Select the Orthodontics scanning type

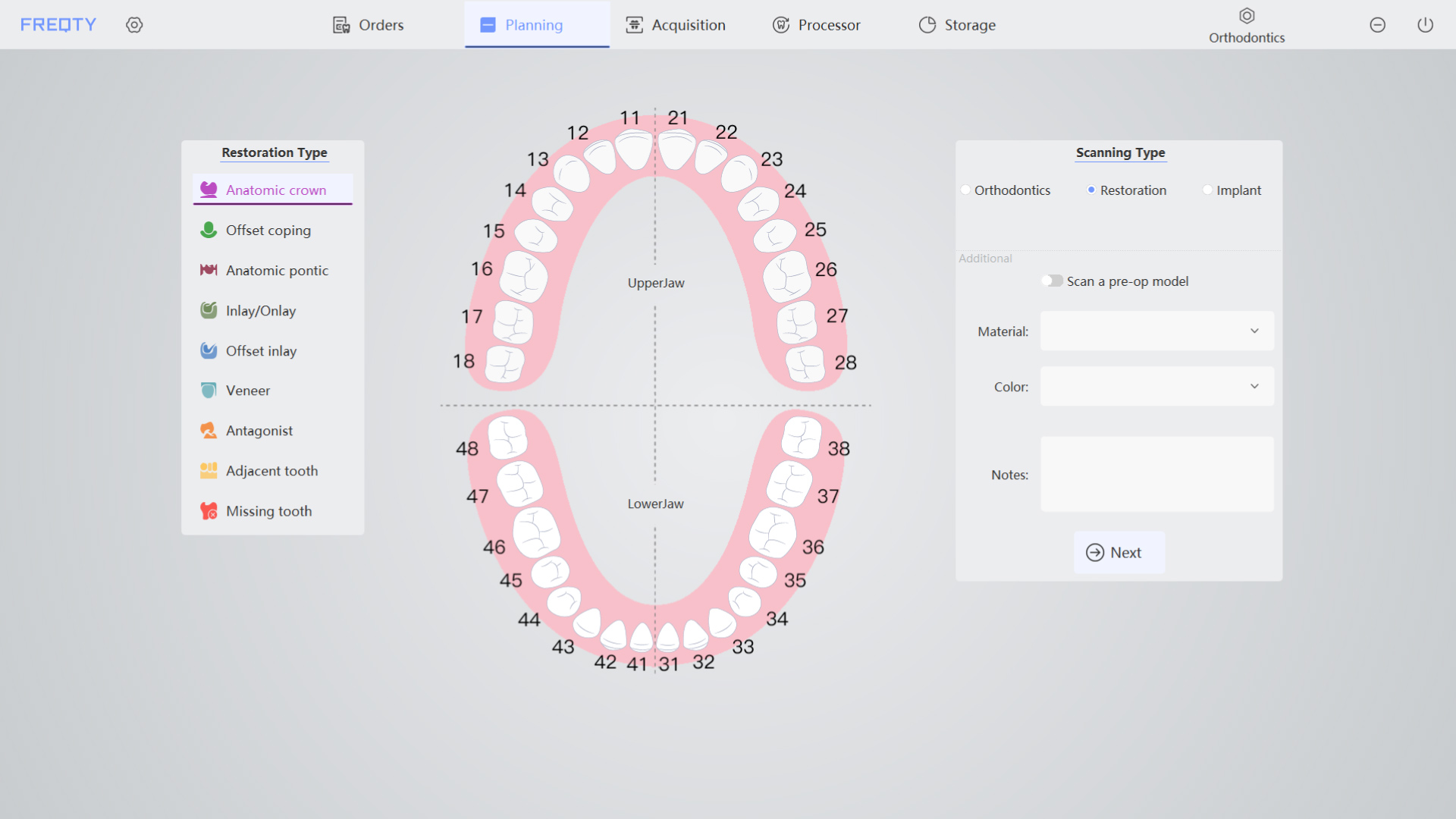tap(966, 190)
